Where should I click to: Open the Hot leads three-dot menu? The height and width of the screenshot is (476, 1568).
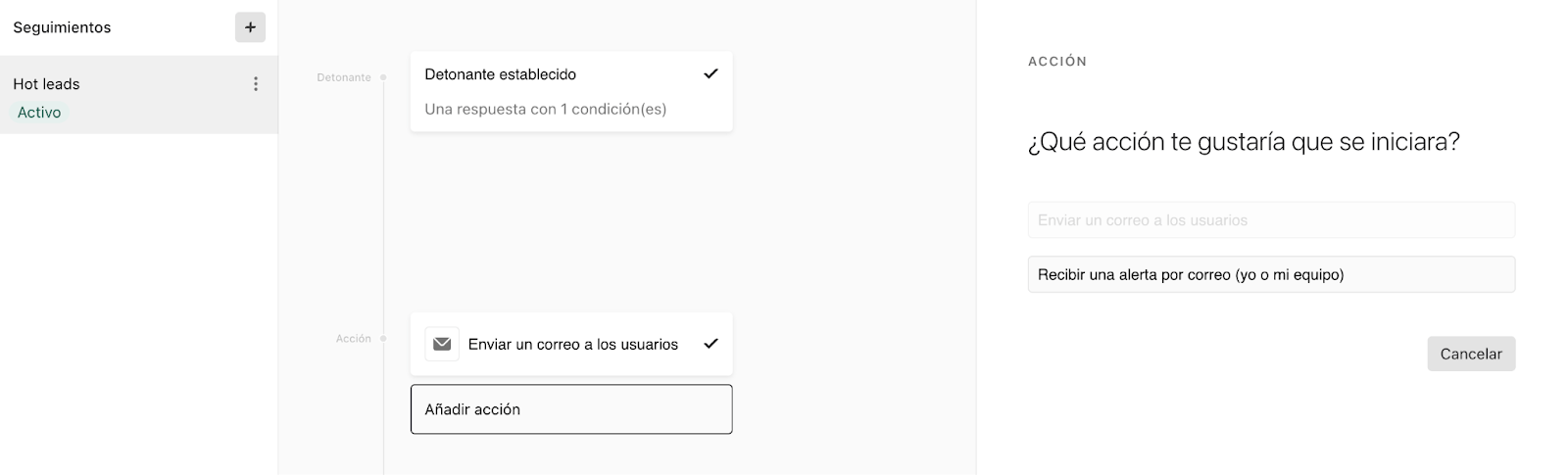click(x=256, y=84)
